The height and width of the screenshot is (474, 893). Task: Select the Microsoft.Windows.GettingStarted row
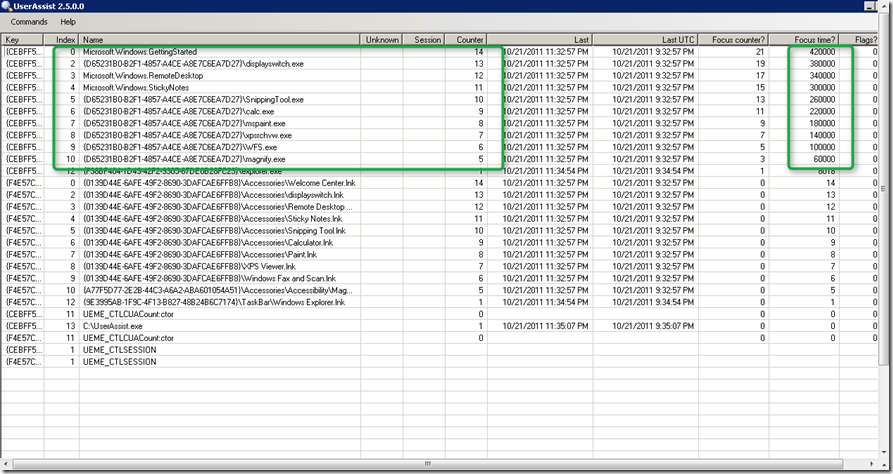coord(439,52)
